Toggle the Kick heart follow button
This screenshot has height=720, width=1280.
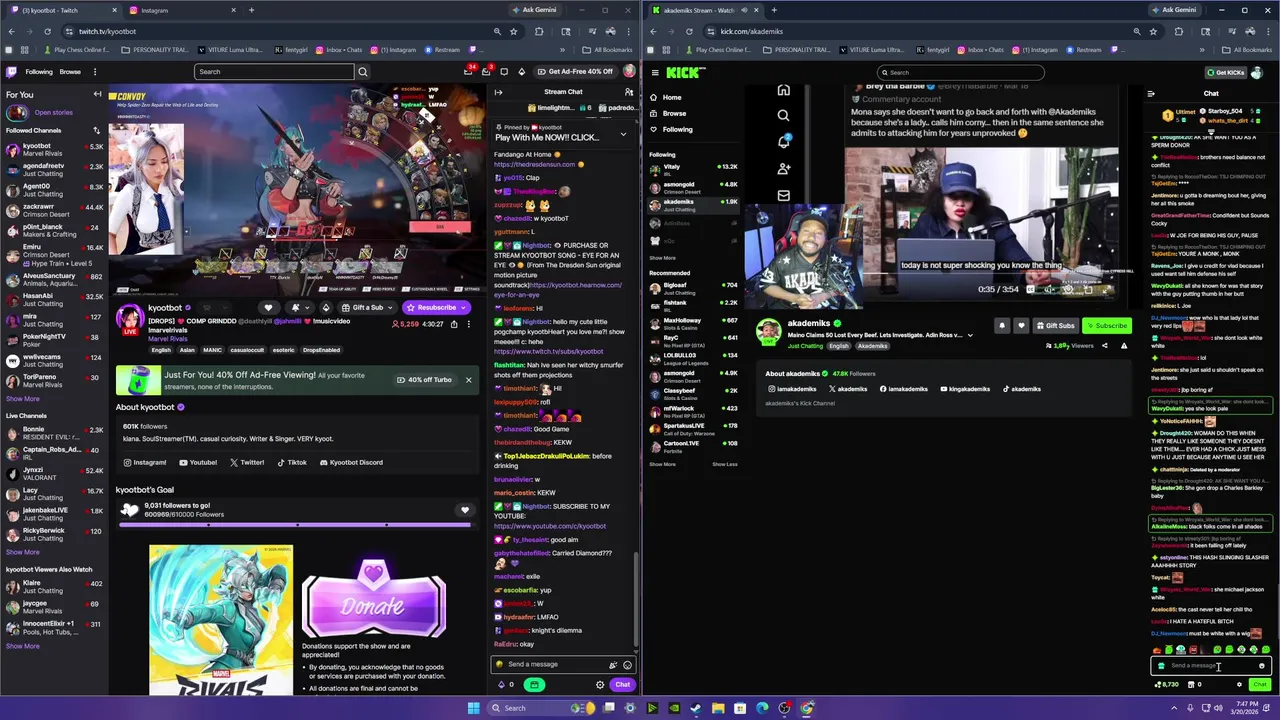[x=1021, y=326]
